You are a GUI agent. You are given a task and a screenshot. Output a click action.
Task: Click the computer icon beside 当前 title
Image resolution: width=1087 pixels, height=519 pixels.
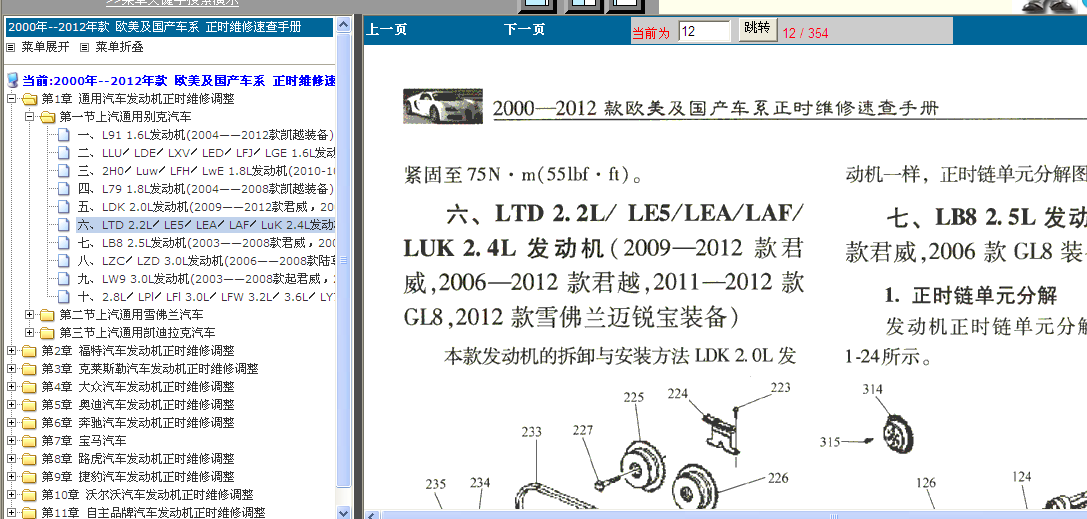(12, 80)
